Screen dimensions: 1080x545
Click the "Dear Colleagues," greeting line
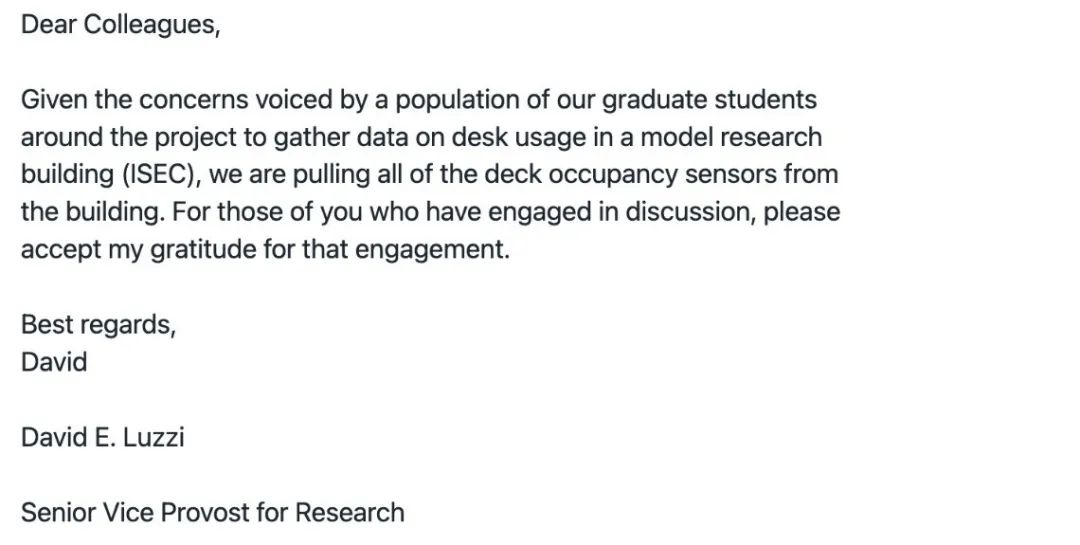120,25
